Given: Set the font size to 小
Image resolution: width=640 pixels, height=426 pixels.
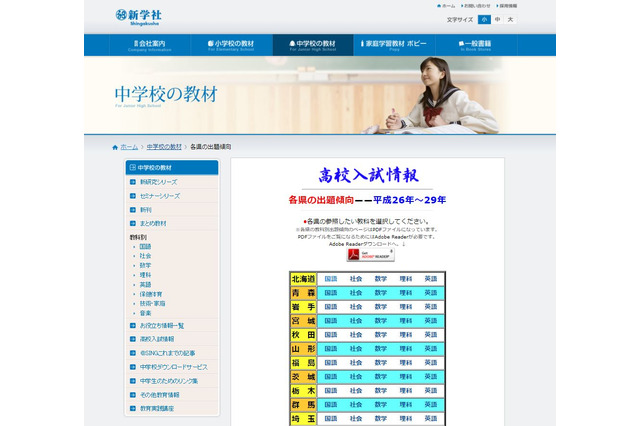Looking at the screenshot, I should (x=484, y=20).
